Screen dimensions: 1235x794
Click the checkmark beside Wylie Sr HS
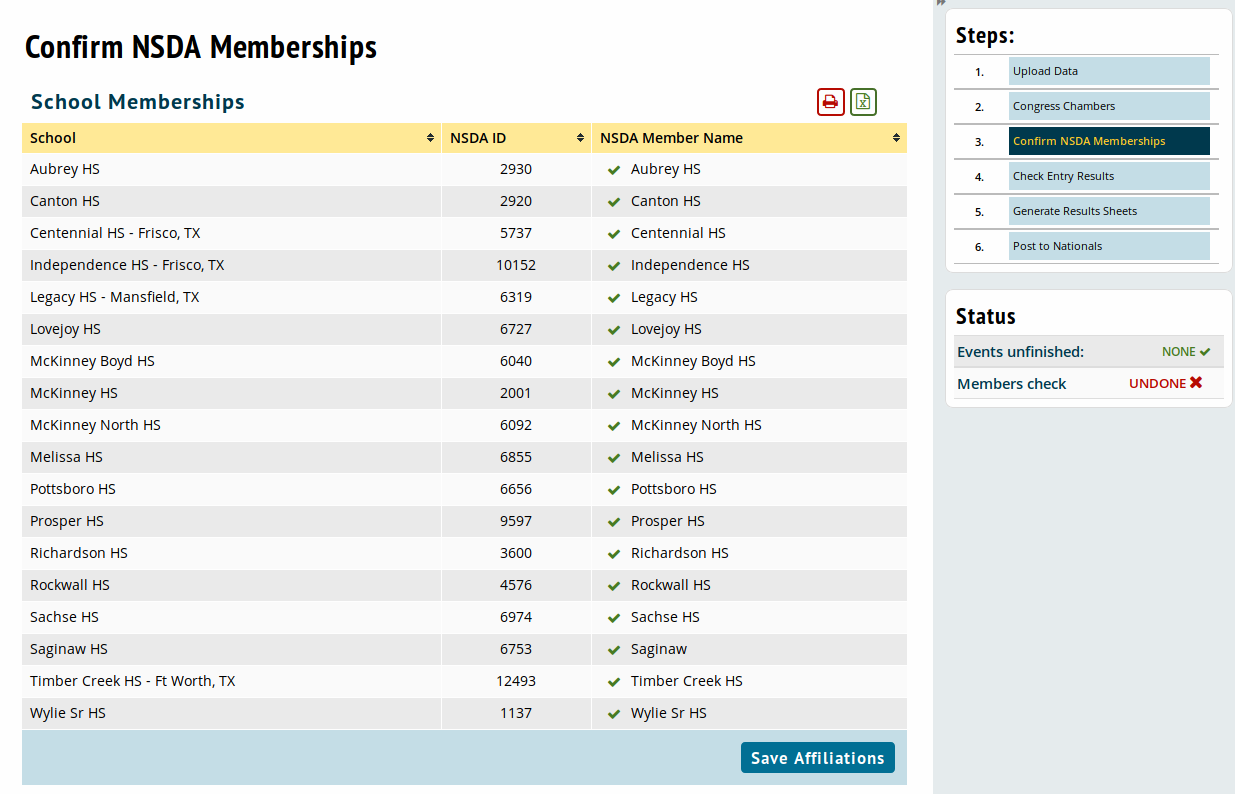(x=614, y=714)
